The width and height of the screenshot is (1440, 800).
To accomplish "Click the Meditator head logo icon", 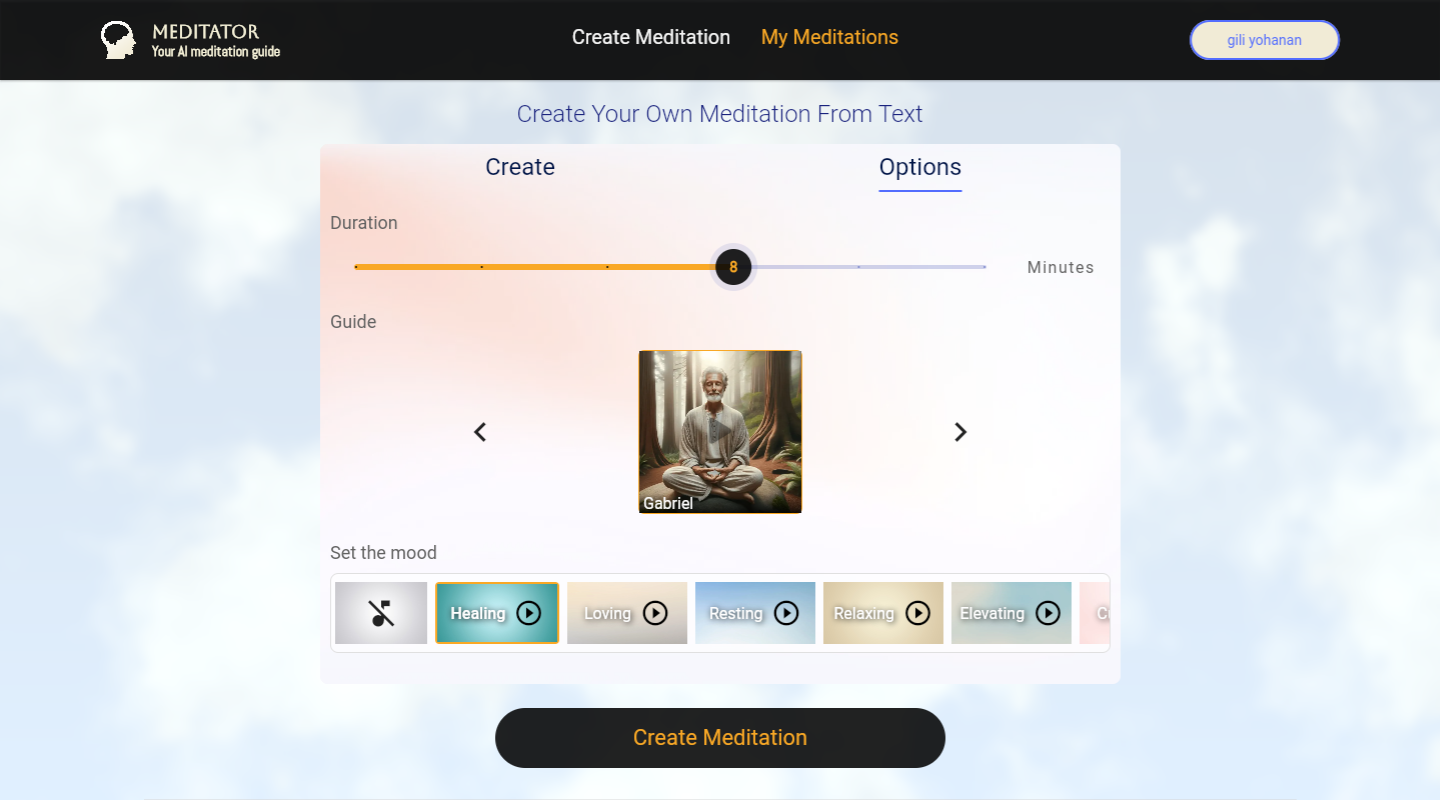I will [x=118, y=39].
